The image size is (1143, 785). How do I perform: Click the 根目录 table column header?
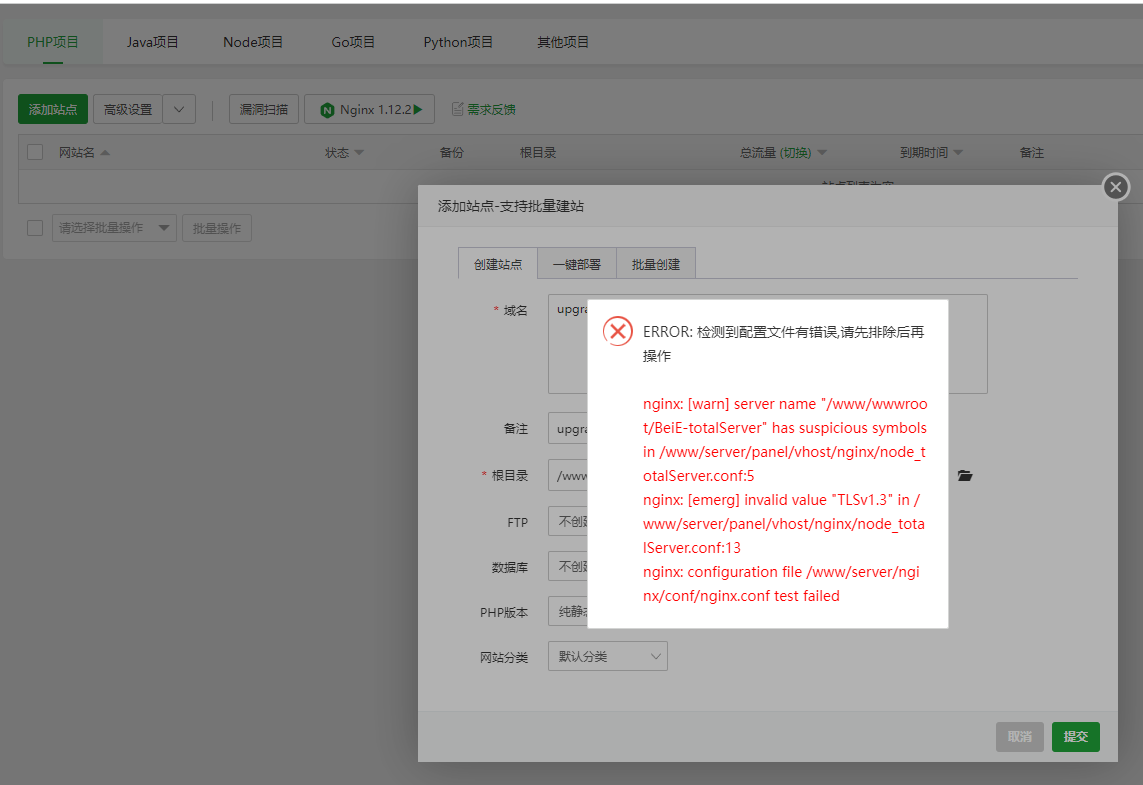click(538, 152)
